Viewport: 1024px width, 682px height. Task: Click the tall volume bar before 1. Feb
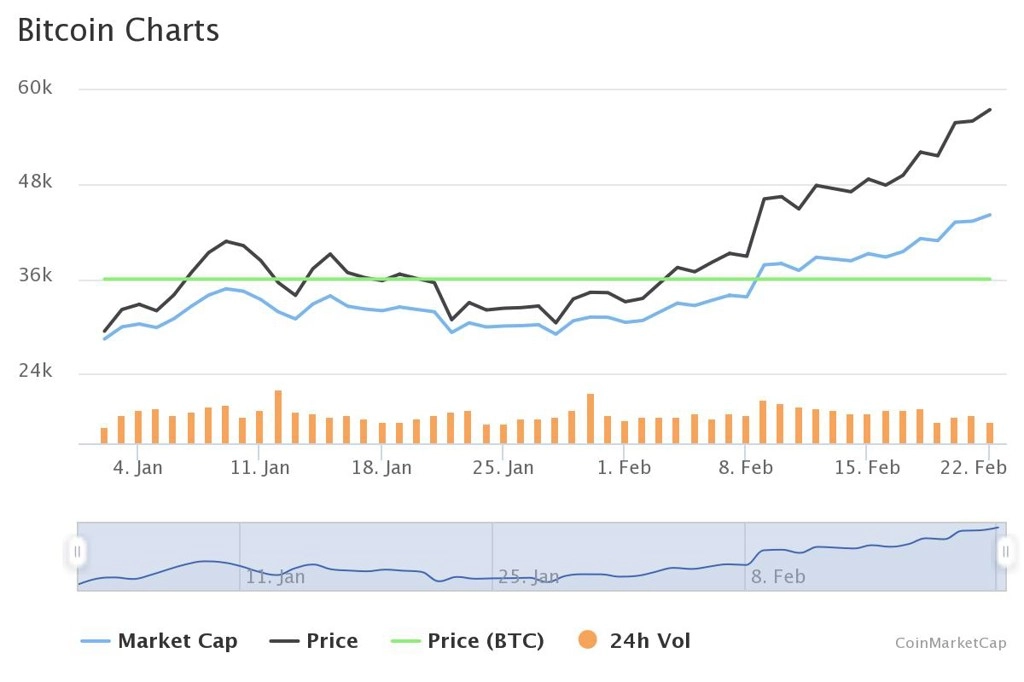(590, 419)
